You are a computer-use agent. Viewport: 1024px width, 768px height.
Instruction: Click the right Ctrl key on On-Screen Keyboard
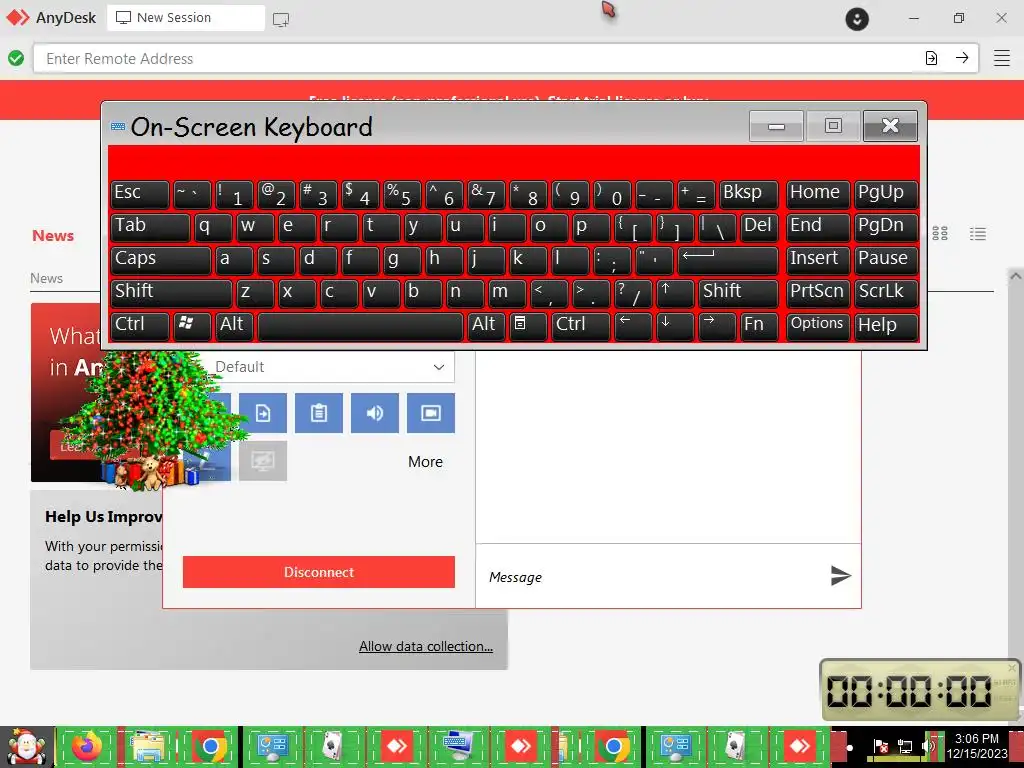tap(581, 325)
